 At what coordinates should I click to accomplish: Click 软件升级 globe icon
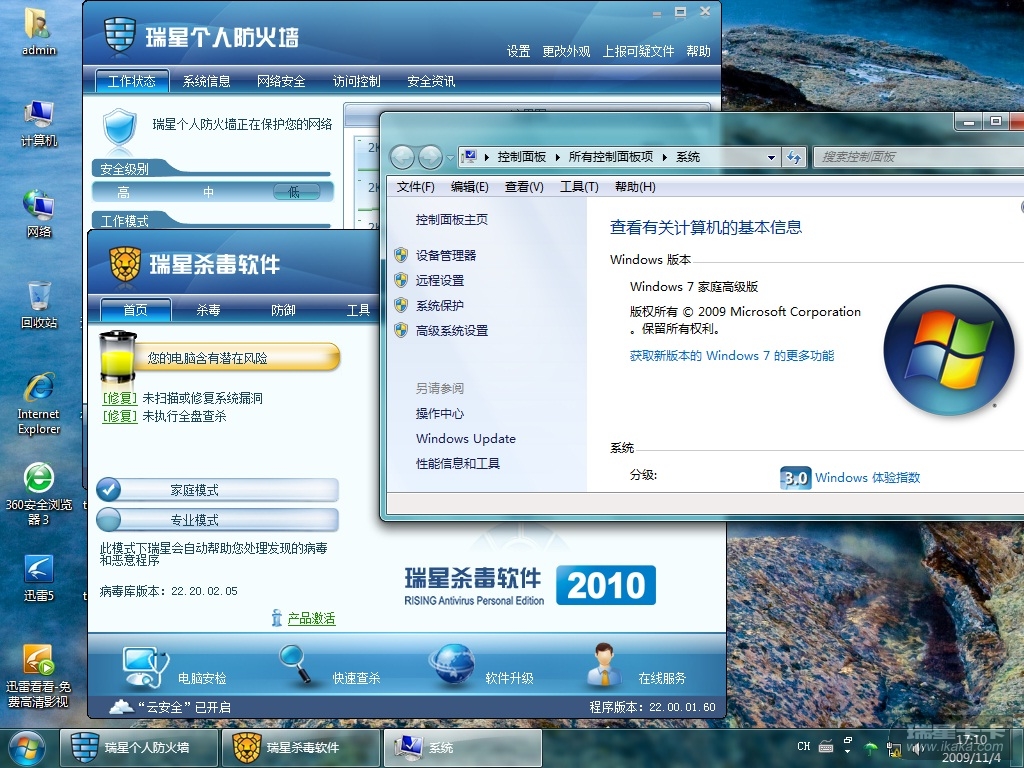pos(453,665)
